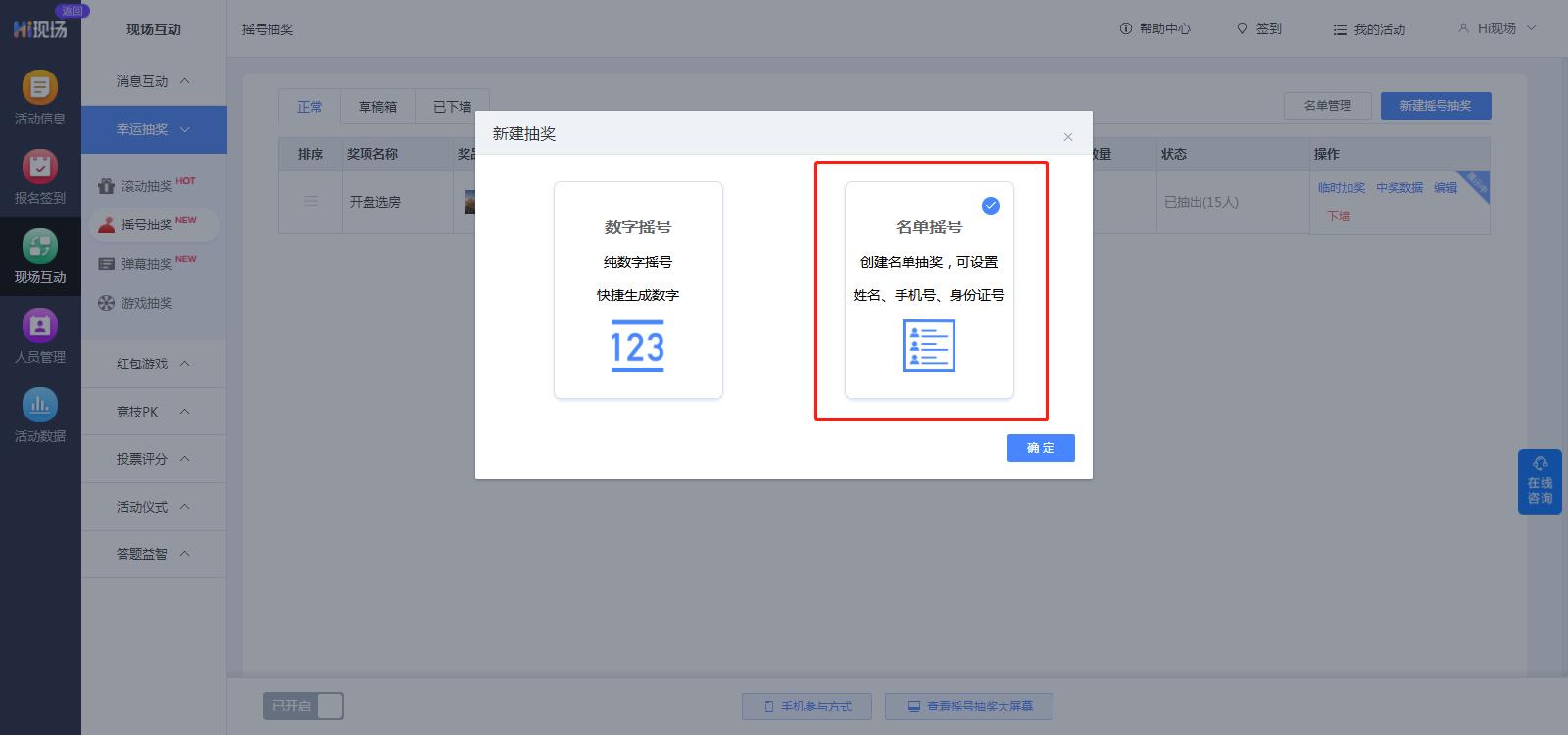Click 新建摇号抽奖 button

pos(1436,106)
